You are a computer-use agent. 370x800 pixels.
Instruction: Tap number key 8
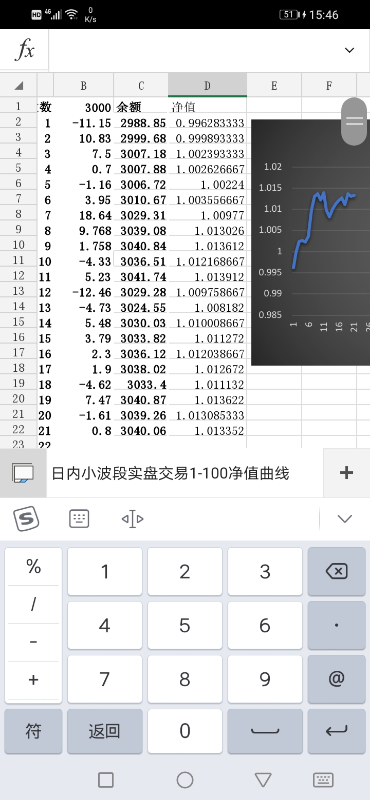(185, 679)
